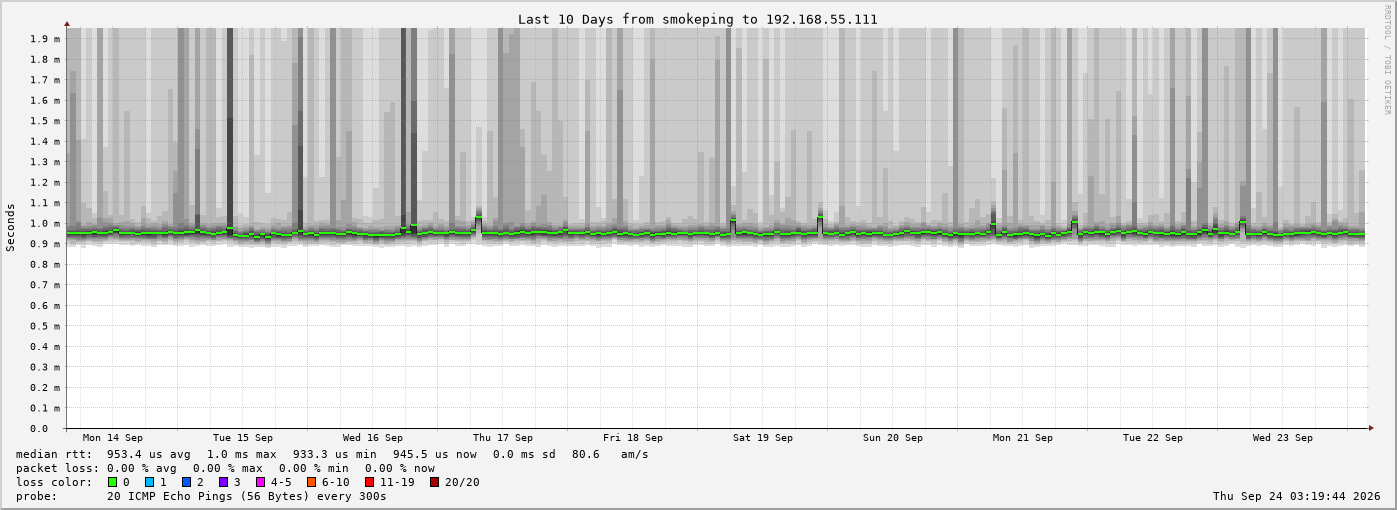Image resolution: width=1397 pixels, height=510 pixels.
Task: Click the Wed 23 Sep axis label
Action: pyautogui.click(x=1283, y=438)
